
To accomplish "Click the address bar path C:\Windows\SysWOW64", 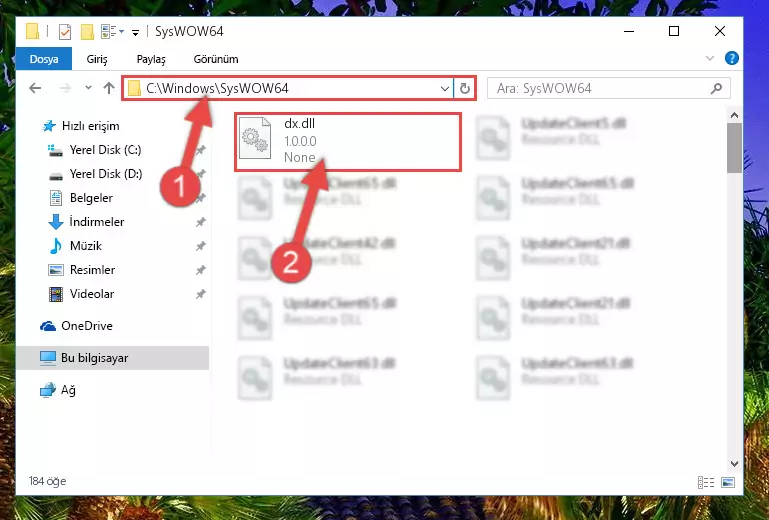I will point(217,88).
